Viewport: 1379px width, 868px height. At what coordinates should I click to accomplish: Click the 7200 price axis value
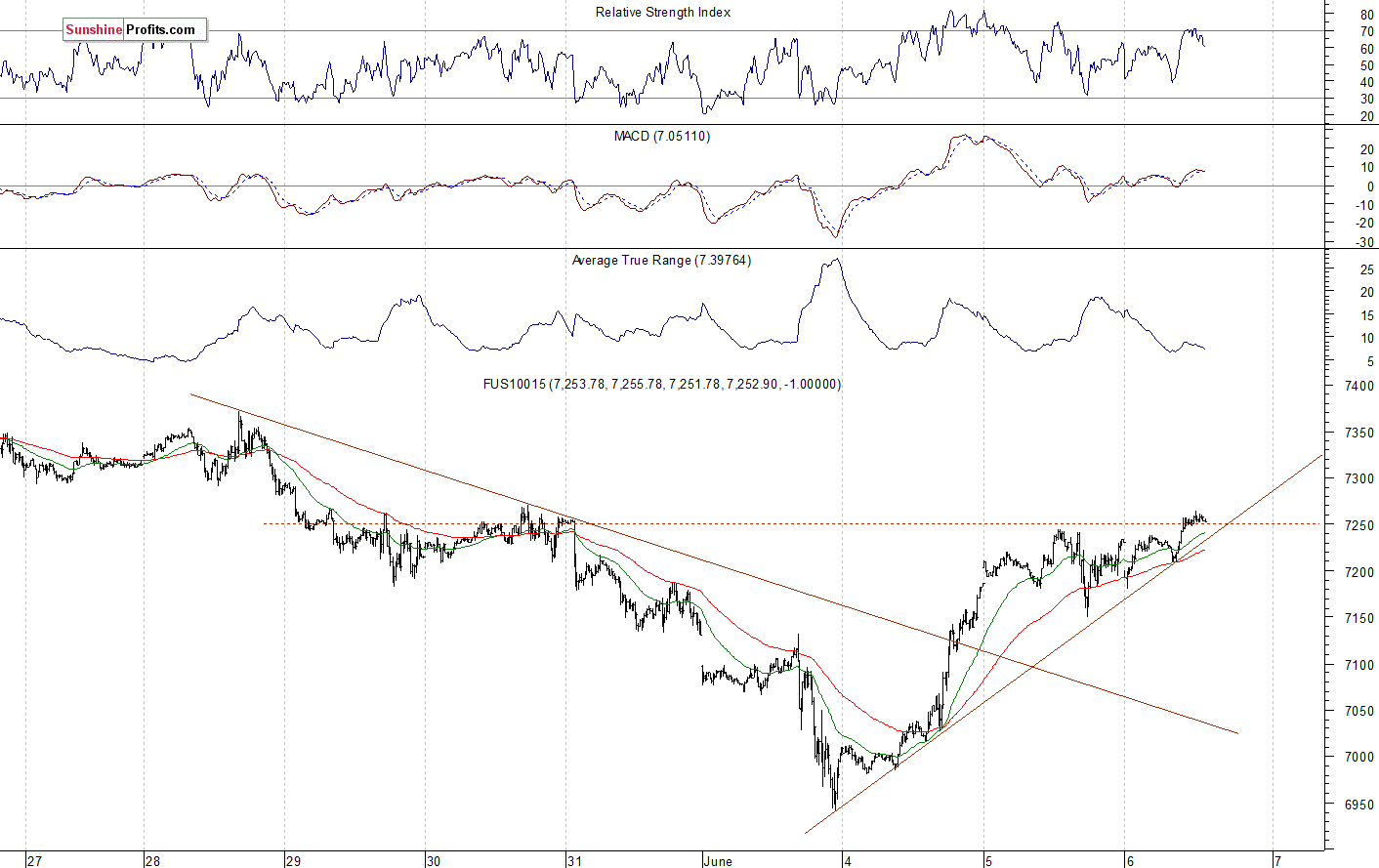click(1359, 572)
